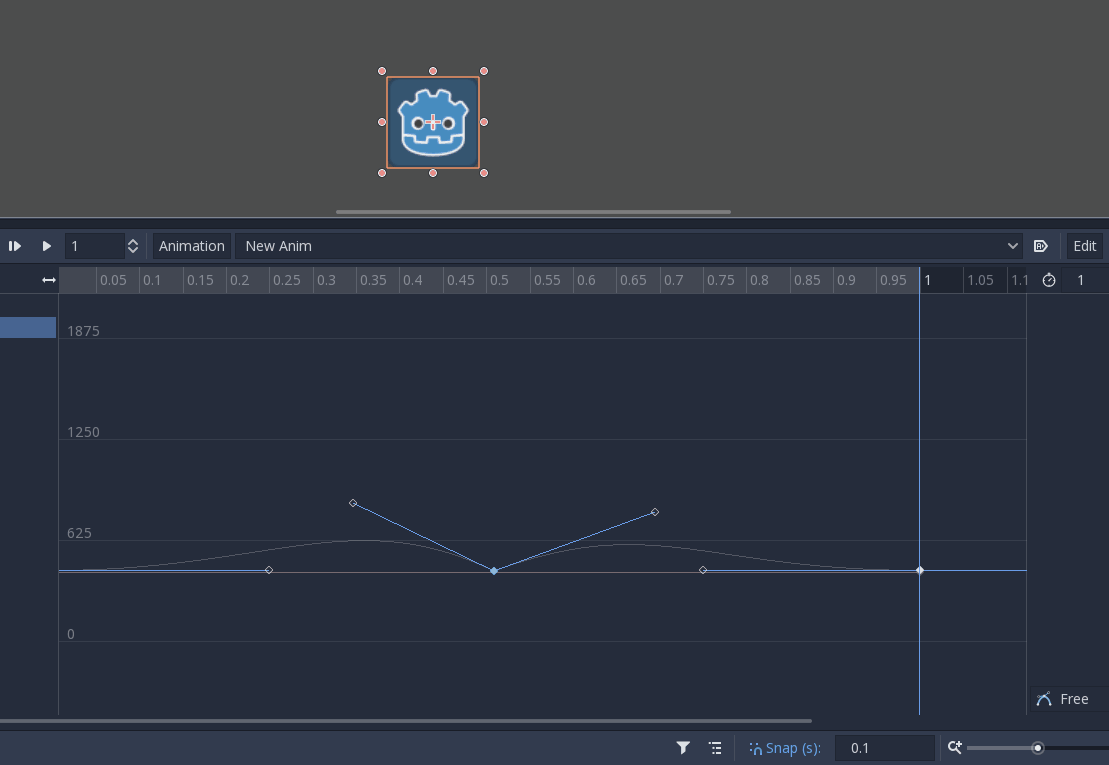This screenshot has width=1109, height=765.
Task: Open the Animation menu
Action: [191, 245]
